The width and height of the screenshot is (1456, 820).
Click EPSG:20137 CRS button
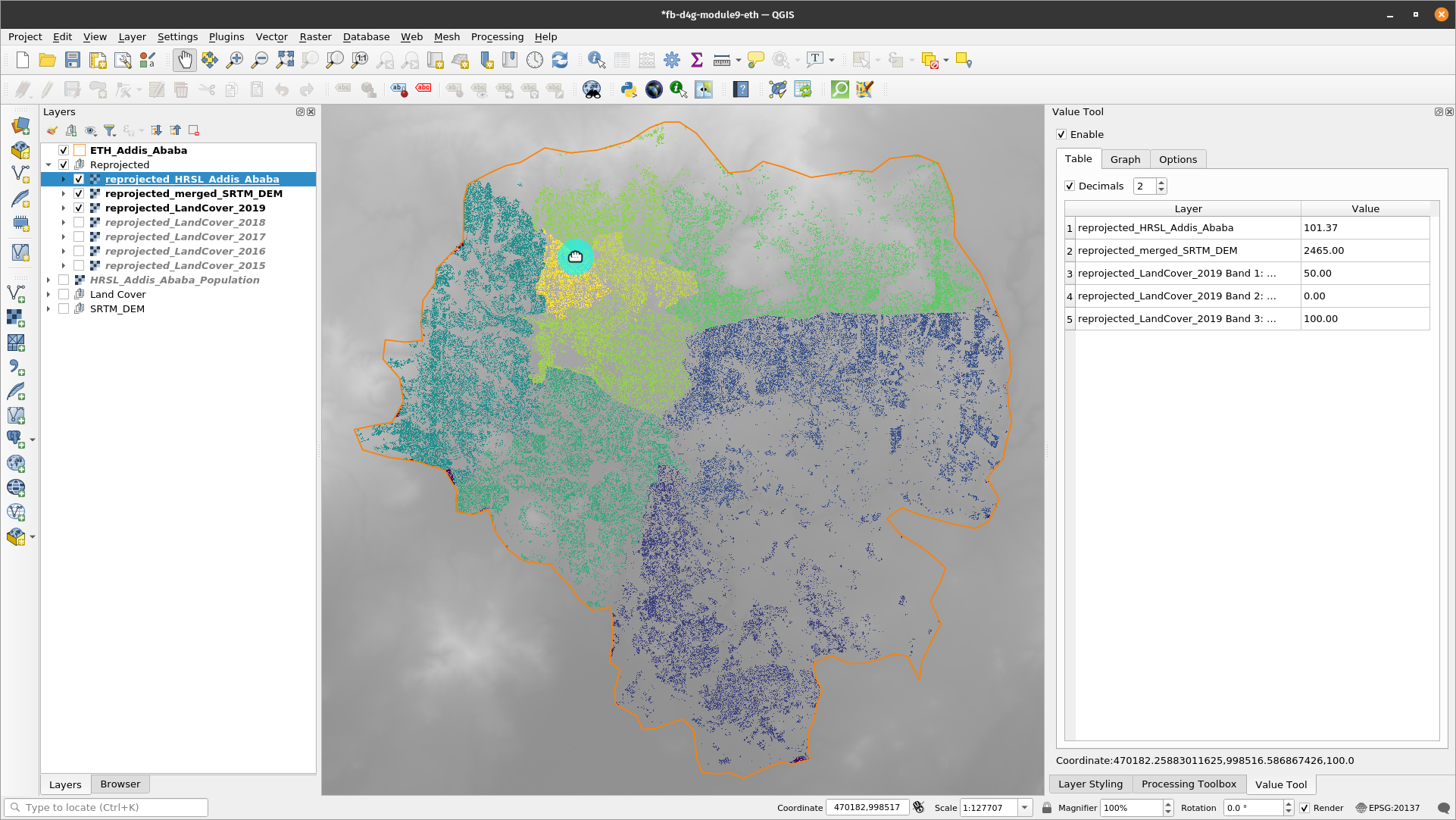1388,808
